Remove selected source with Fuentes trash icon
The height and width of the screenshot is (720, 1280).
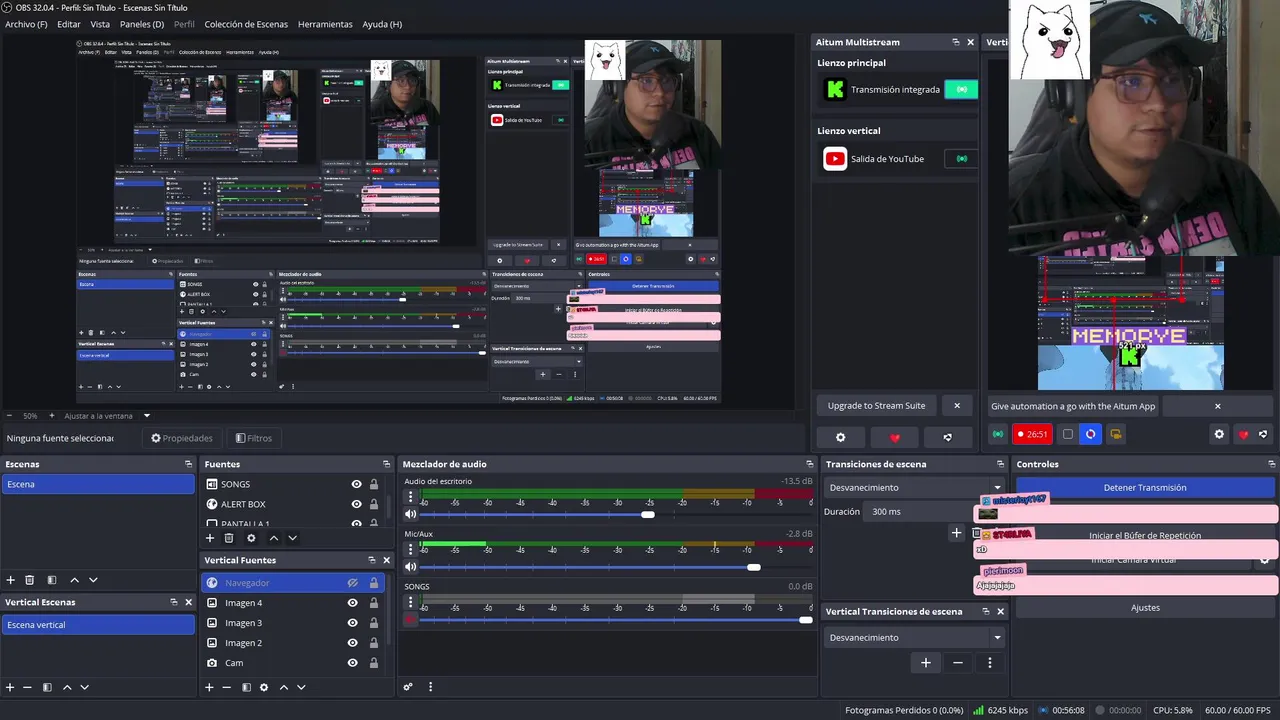(229, 538)
